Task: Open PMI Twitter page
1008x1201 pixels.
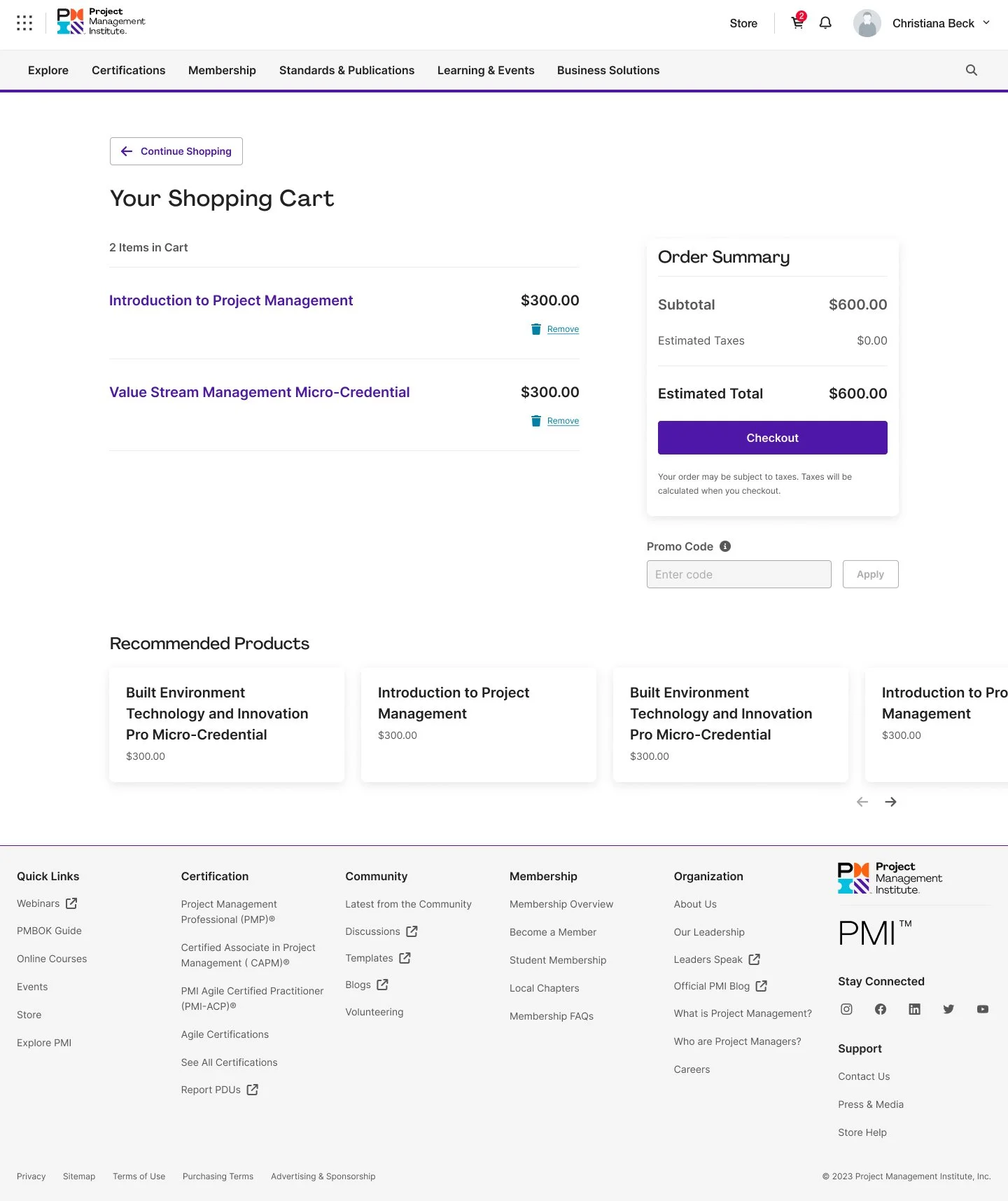Action: click(x=948, y=1009)
